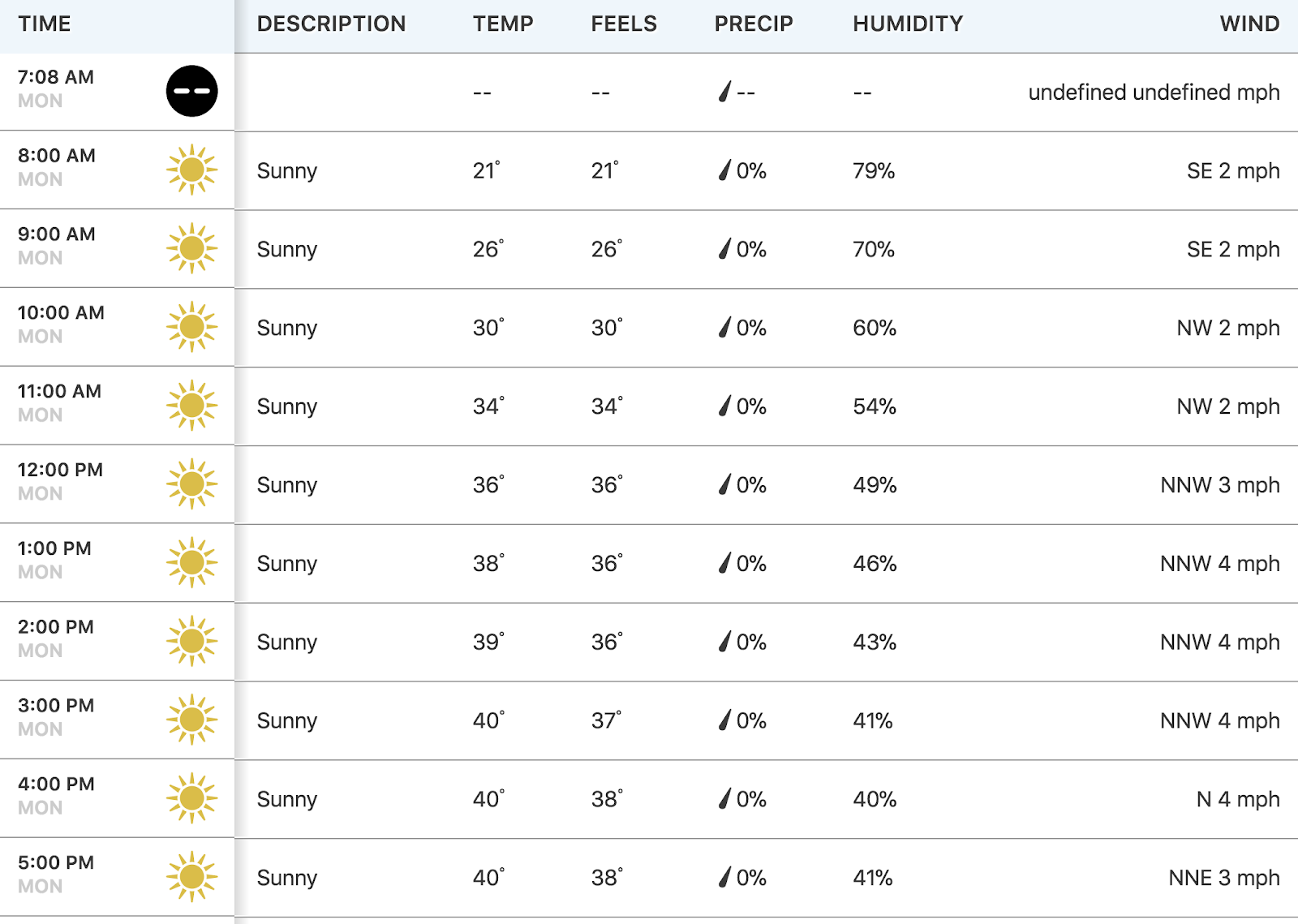Screen dimensions: 1298x924
Task: Click the undefined undefined mph text
Action: pos(1154,92)
